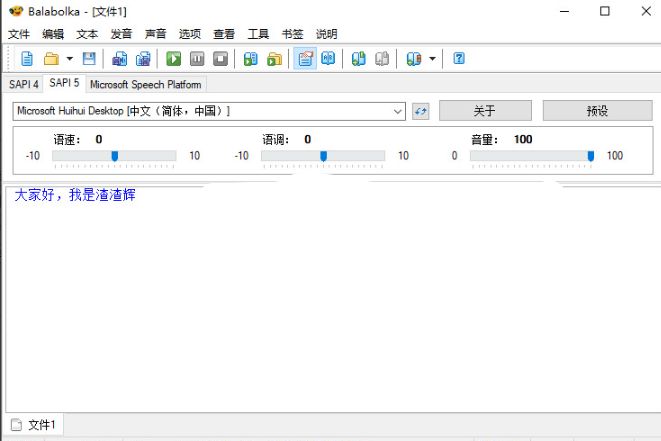Pause speech with the Pause button

197,59
